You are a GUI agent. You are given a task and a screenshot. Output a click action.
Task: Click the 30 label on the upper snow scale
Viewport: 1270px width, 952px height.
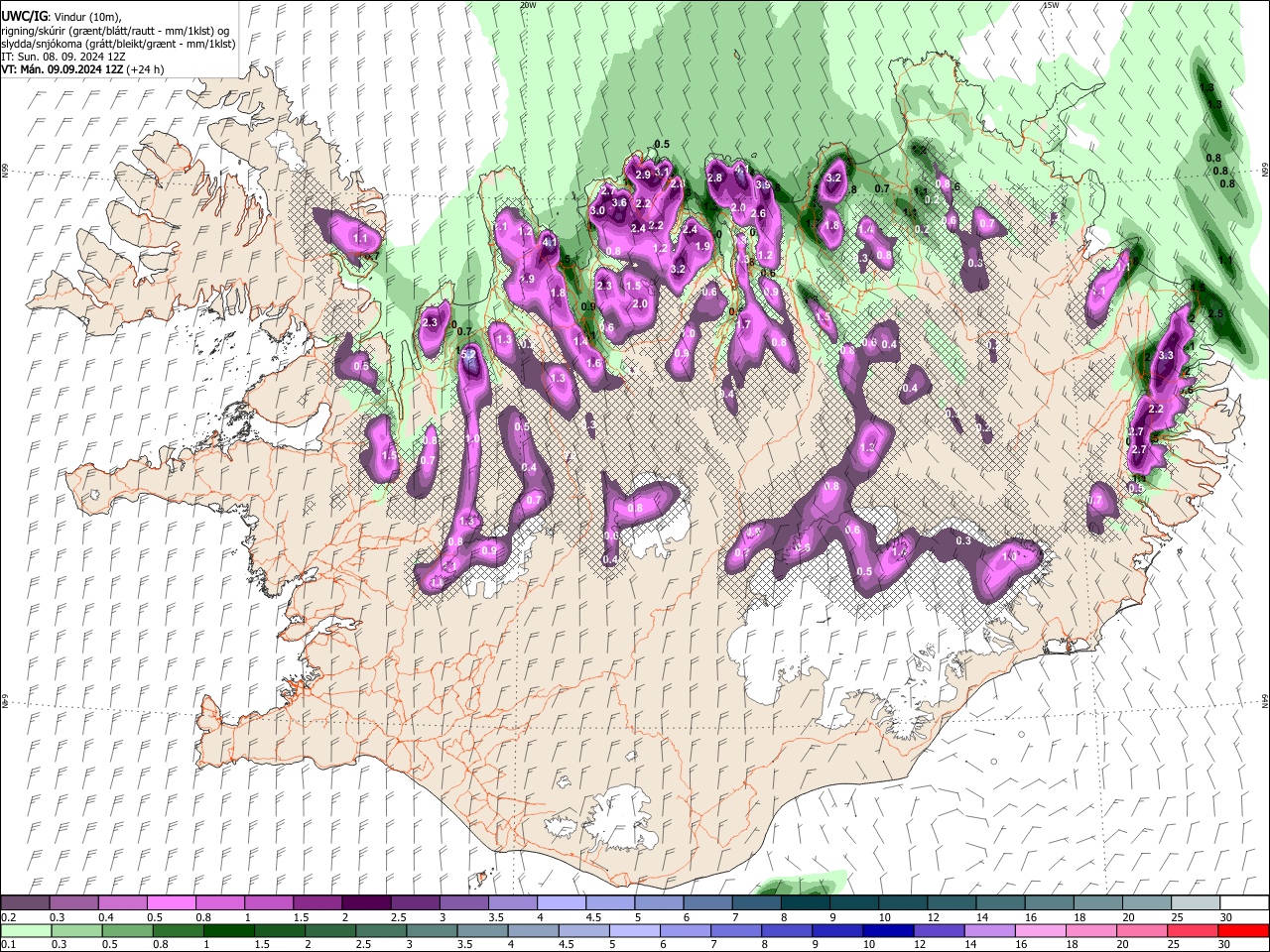pos(1225,917)
